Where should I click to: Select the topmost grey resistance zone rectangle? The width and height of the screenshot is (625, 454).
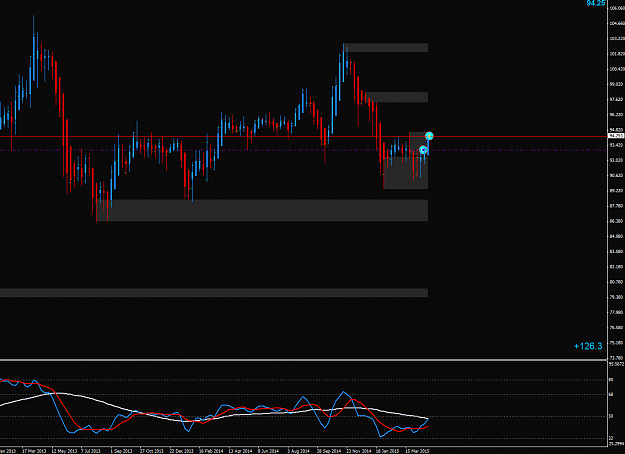pos(386,47)
